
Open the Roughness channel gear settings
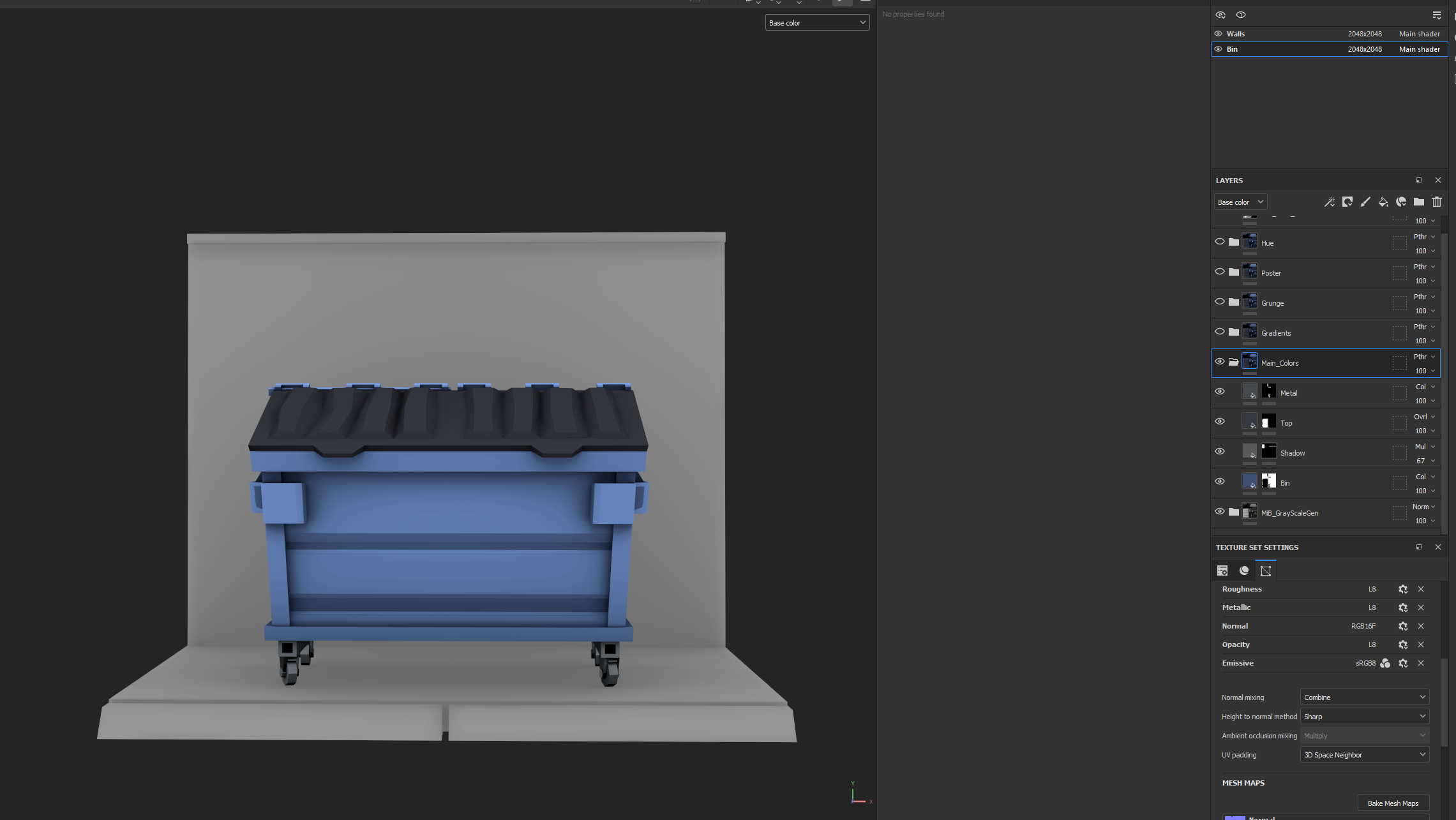coord(1402,590)
